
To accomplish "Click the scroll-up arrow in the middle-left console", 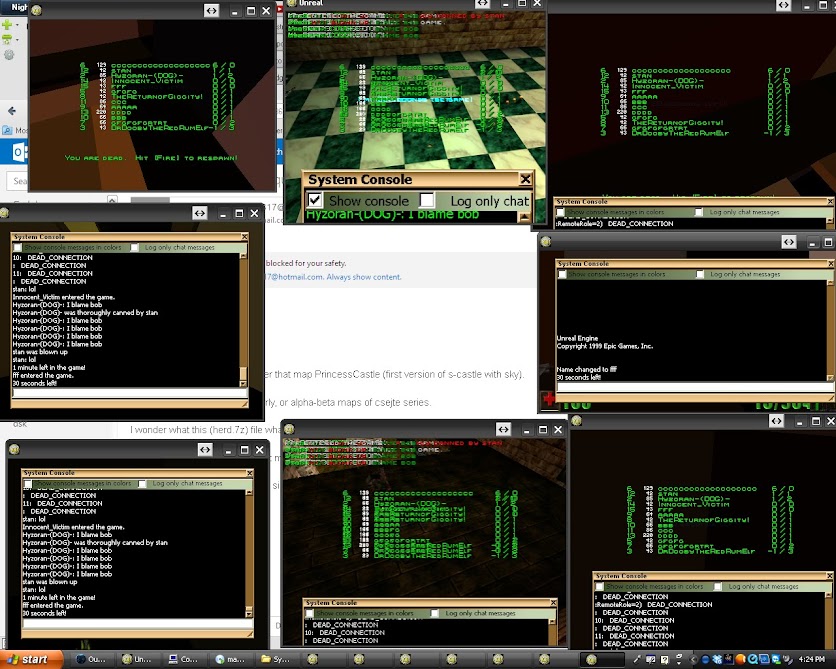I will tap(243, 256).
